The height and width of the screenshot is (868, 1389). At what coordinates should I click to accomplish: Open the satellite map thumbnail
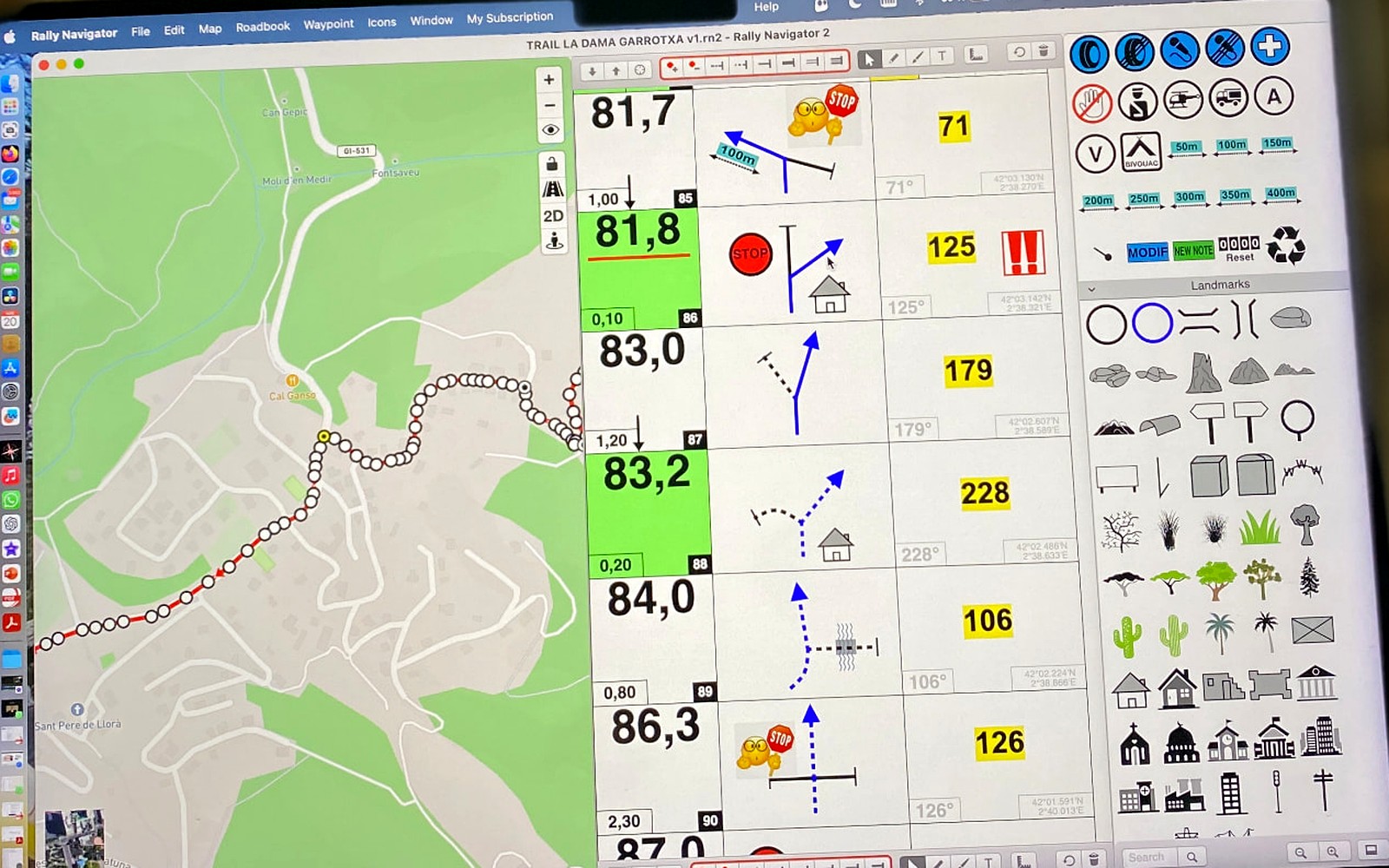pos(75,837)
